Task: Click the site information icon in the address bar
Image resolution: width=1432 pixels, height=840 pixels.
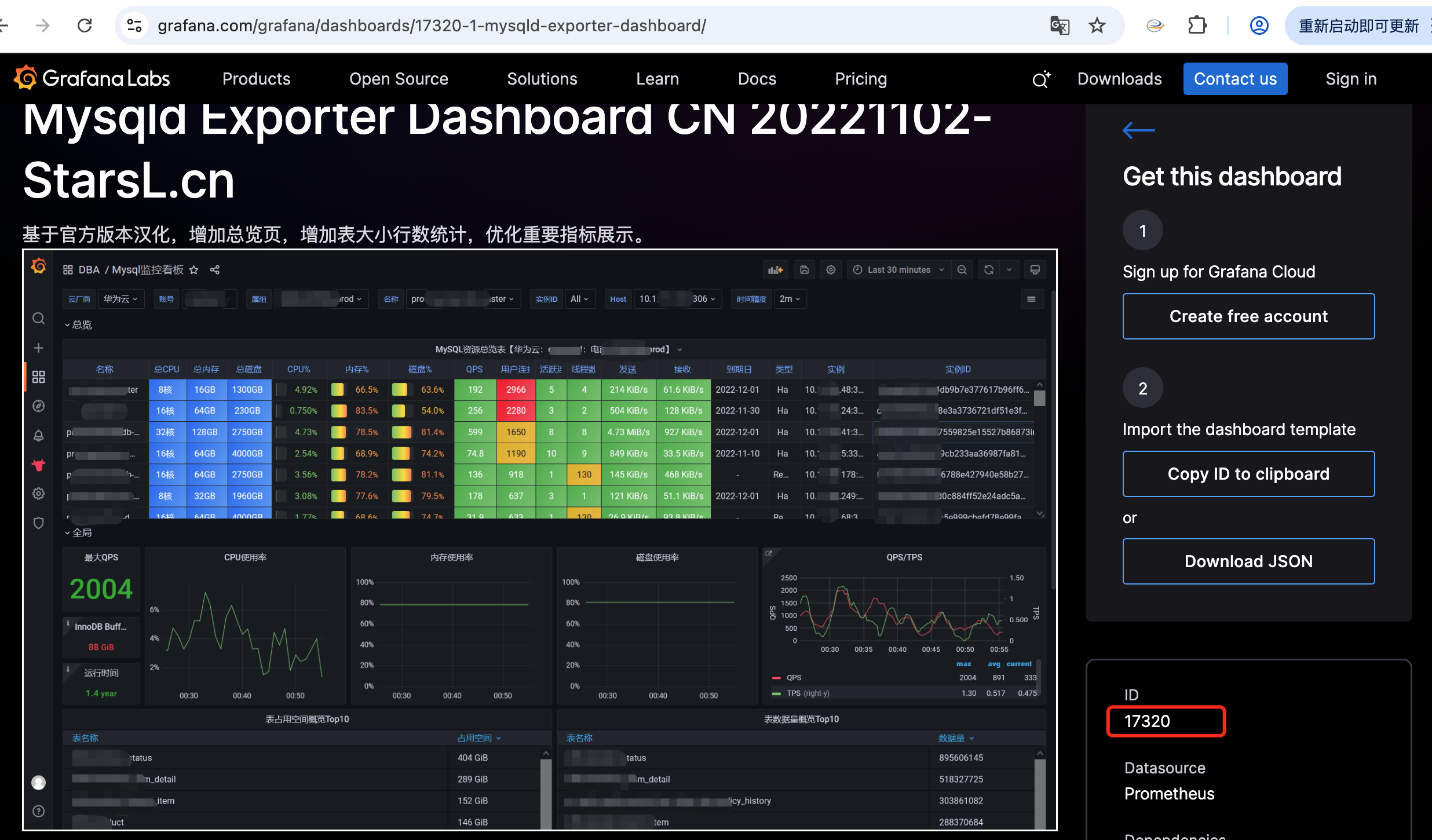Action: [x=134, y=25]
